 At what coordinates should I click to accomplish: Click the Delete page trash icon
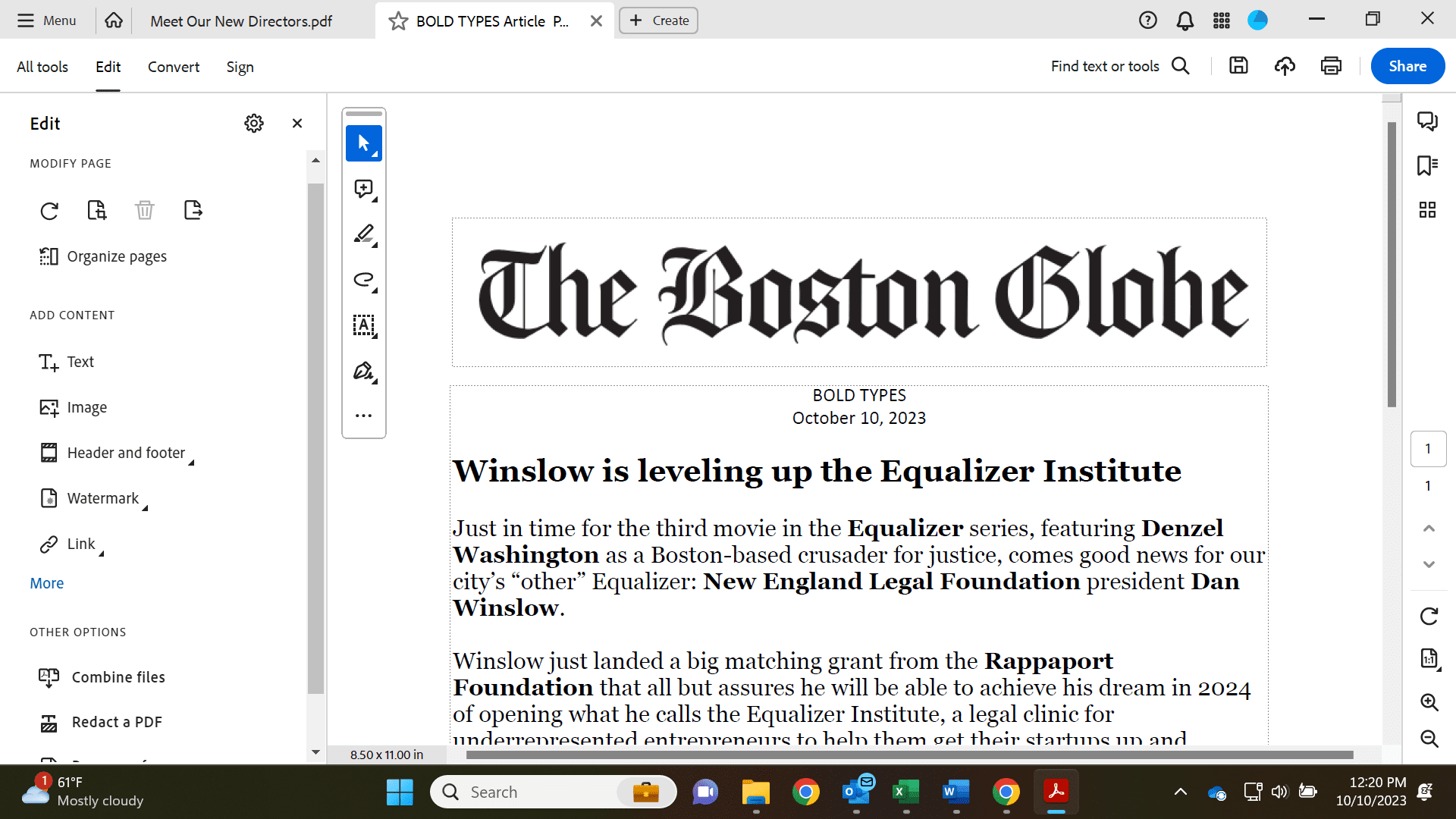tap(145, 210)
